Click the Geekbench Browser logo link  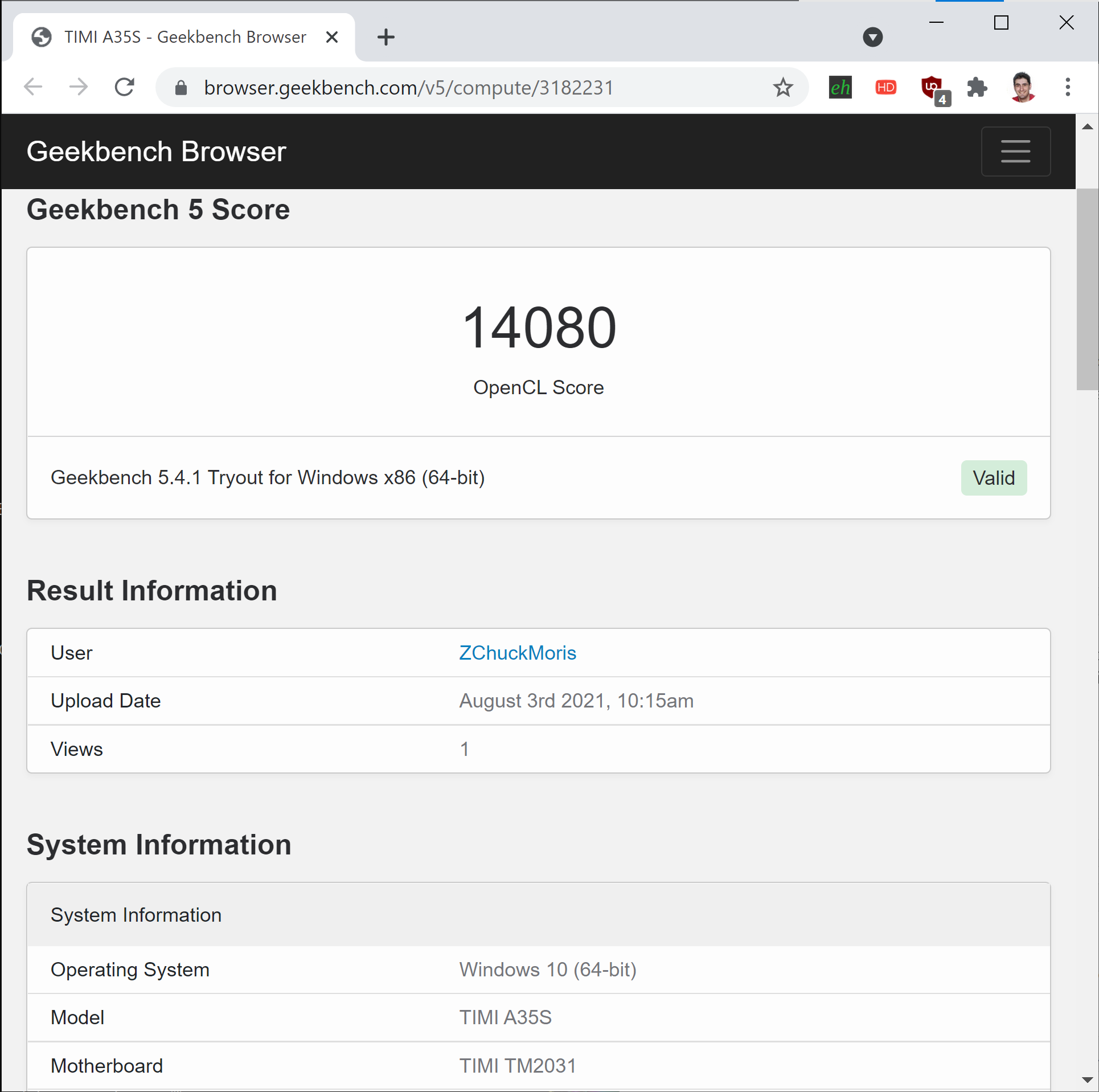156,152
